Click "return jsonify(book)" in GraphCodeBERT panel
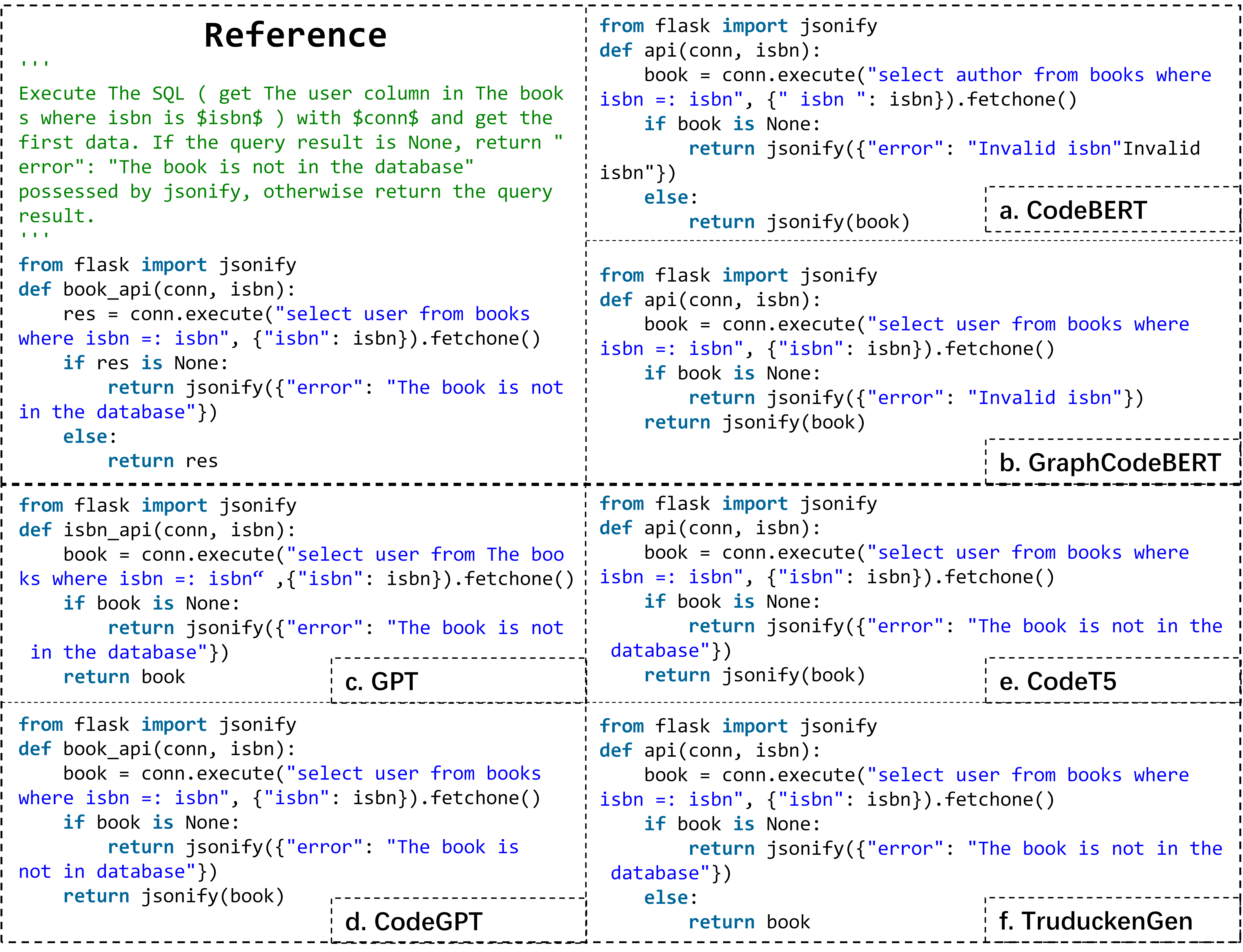This screenshot has height=952, width=1243. pos(755,422)
